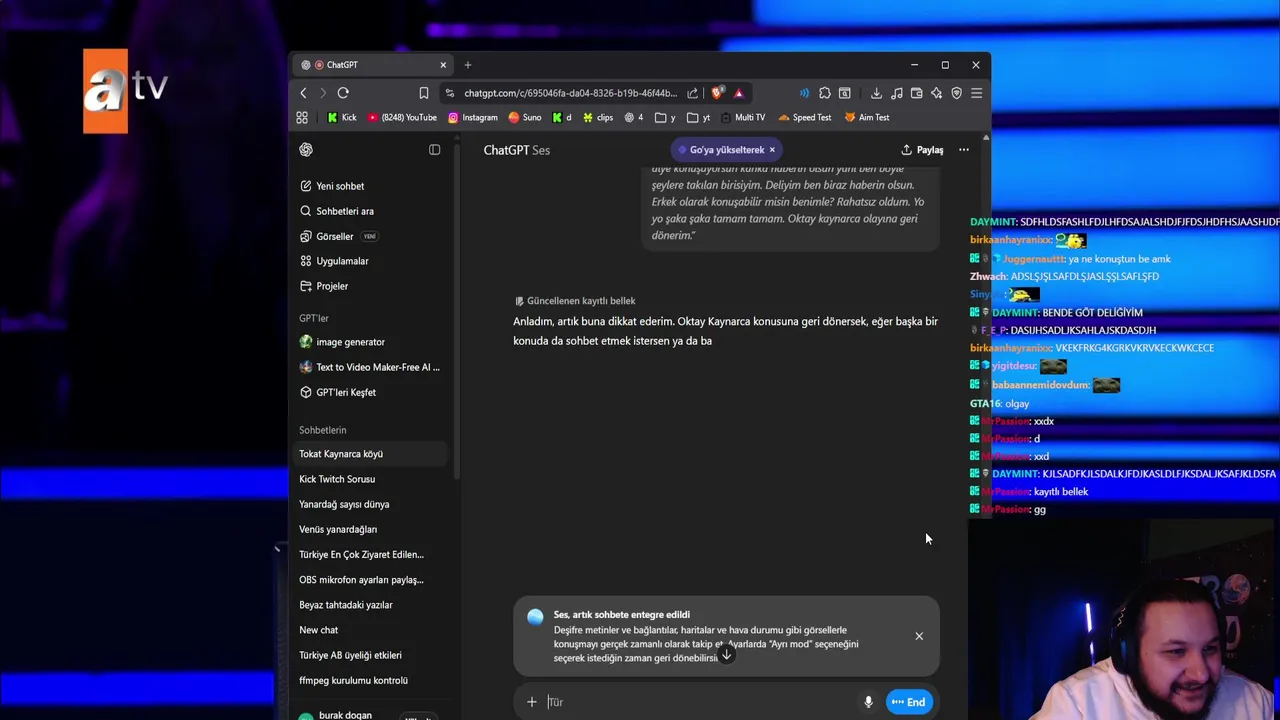Bookmark this page icon

click(x=424, y=93)
